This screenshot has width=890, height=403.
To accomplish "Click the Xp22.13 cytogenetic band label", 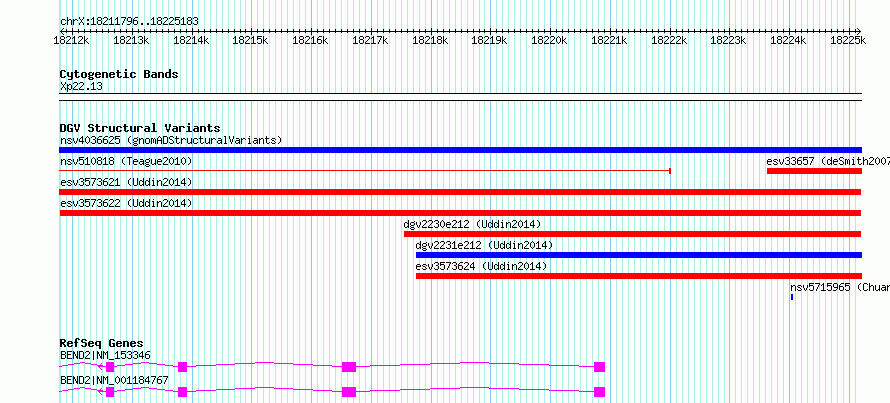I will (81, 87).
